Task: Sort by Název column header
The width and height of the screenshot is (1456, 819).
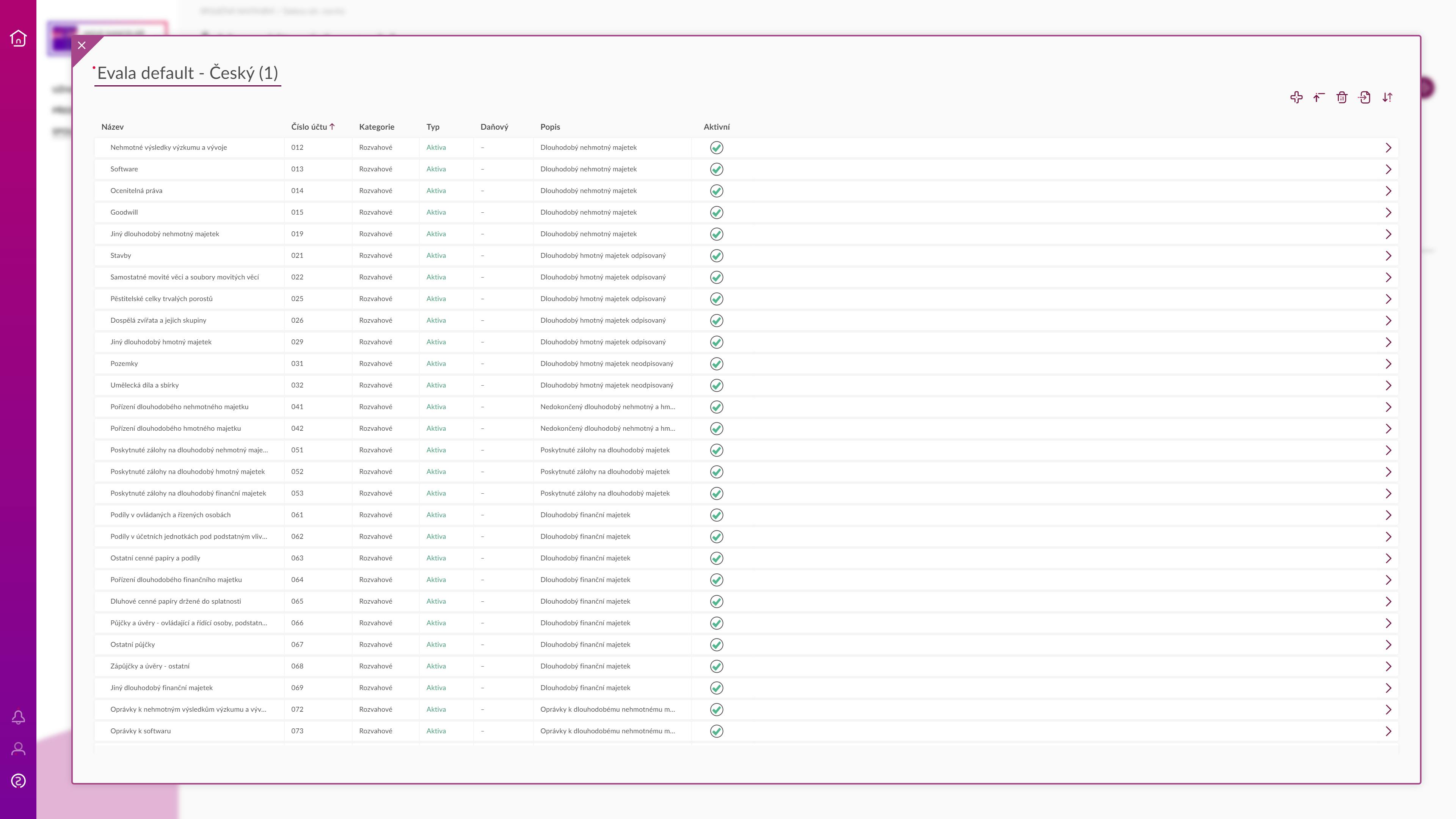Action: (x=113, y=127)
